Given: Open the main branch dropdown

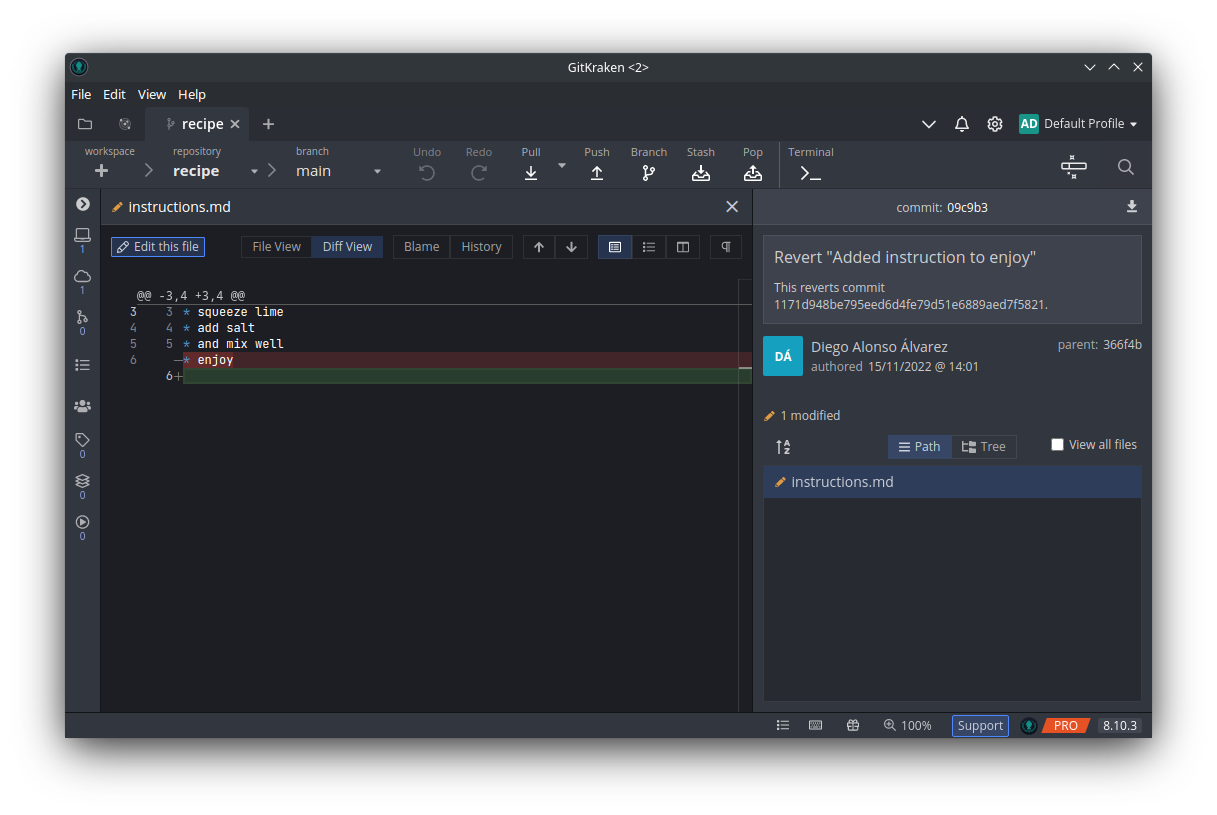Looking at the screenshot, I should pos(338,171).
